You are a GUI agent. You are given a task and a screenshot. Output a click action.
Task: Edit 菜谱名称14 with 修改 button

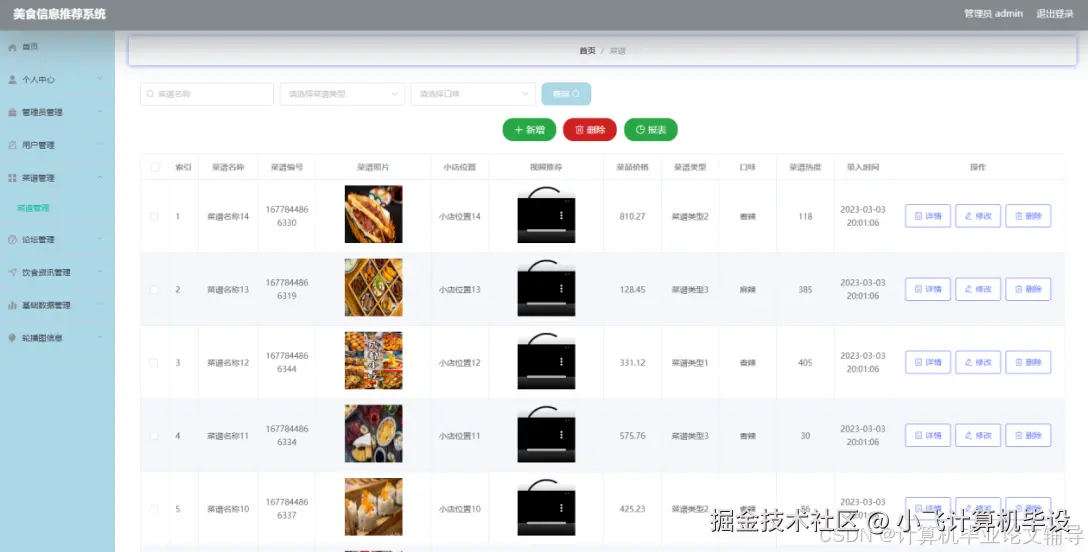coord(978,216)
